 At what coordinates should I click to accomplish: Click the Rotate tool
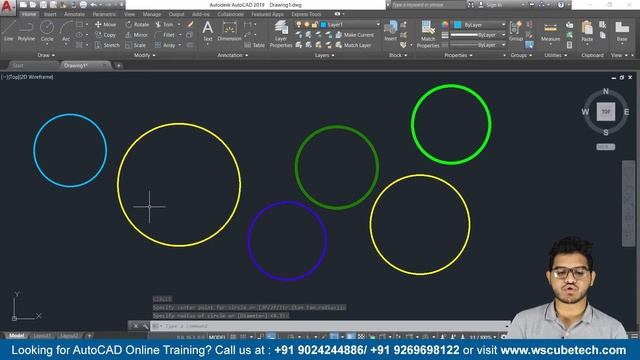tap(137, 24)
